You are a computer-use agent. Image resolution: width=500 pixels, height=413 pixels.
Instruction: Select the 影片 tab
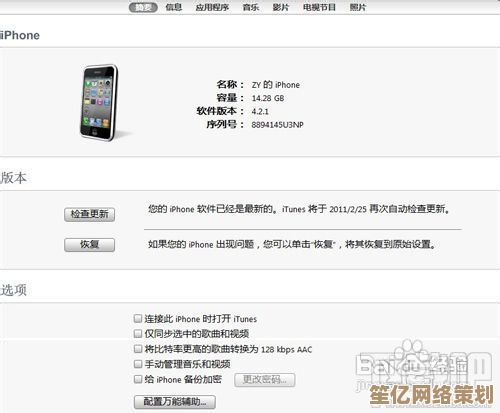(x=281, y=7)
